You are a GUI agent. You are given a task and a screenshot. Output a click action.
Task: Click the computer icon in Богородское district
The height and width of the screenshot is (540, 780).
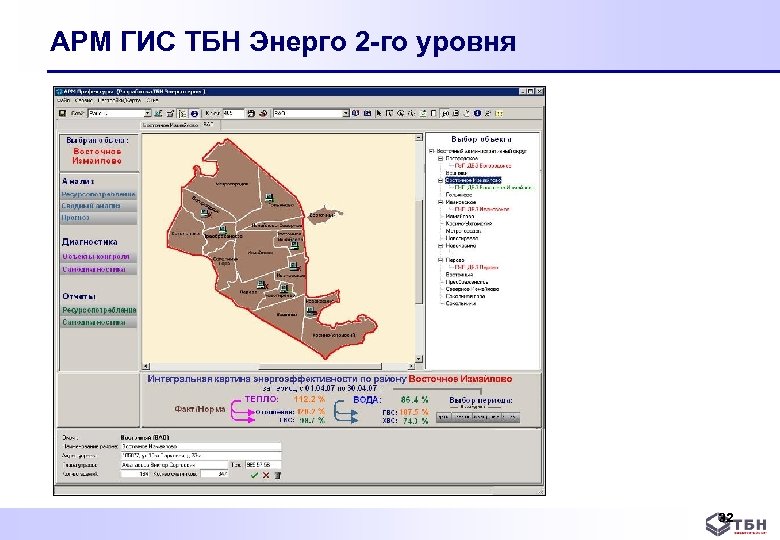click(x=204, y=213)
